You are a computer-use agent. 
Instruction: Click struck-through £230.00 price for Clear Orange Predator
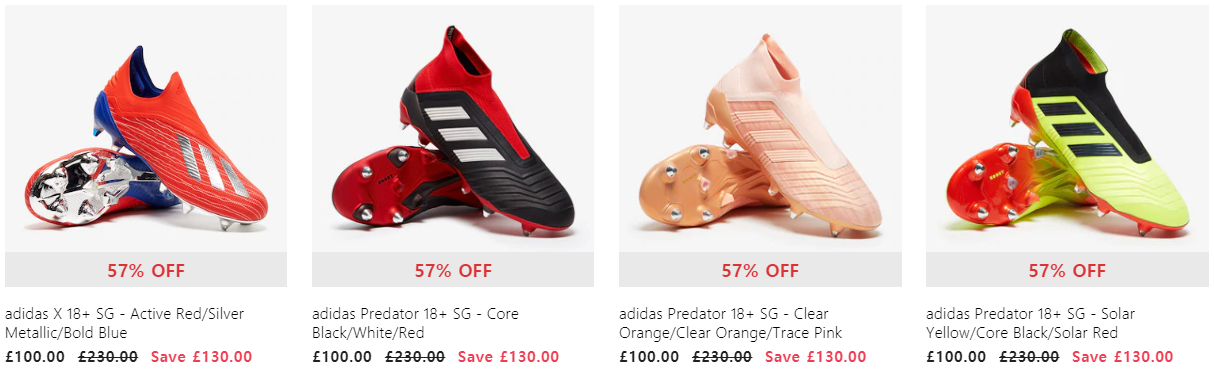tap(722, 356)
